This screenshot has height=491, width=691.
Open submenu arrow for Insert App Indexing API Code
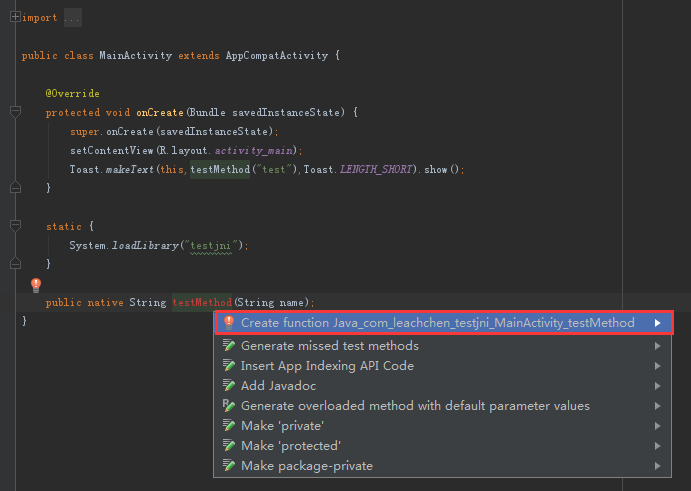pyautogui.click(x=658, y=366)
